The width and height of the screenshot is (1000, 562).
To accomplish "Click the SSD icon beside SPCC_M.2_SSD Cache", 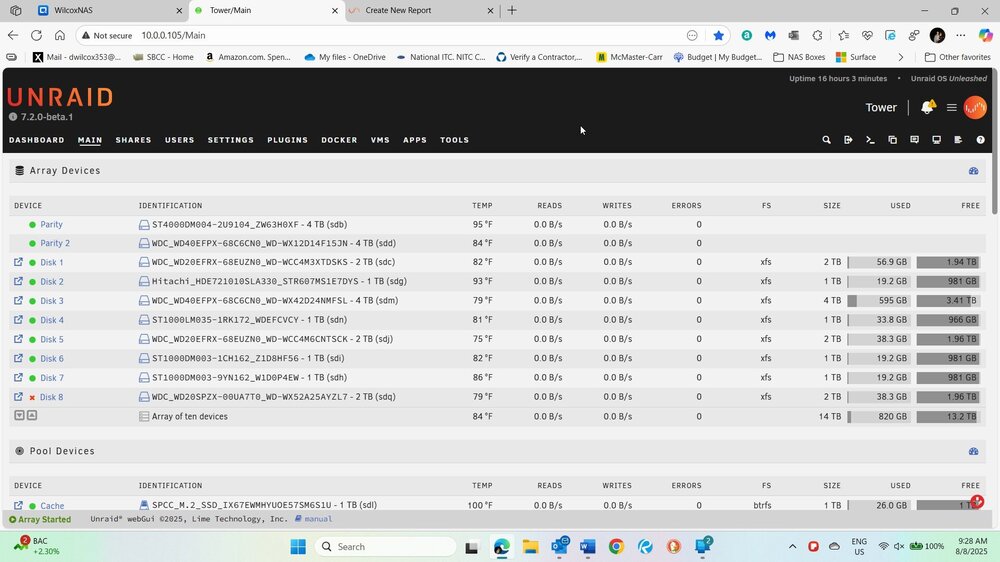I will tap(144, 505).
